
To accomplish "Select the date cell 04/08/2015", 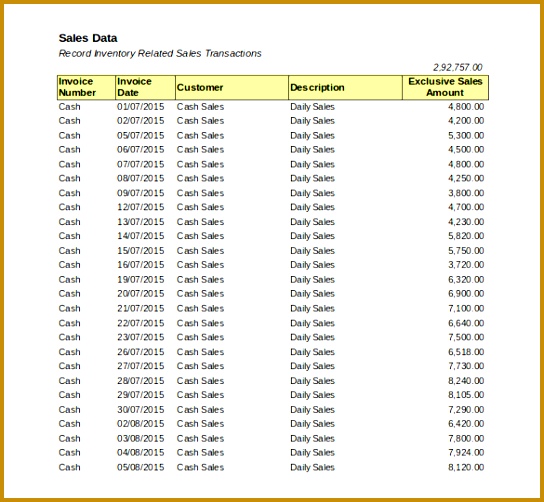I will [141, 452].
